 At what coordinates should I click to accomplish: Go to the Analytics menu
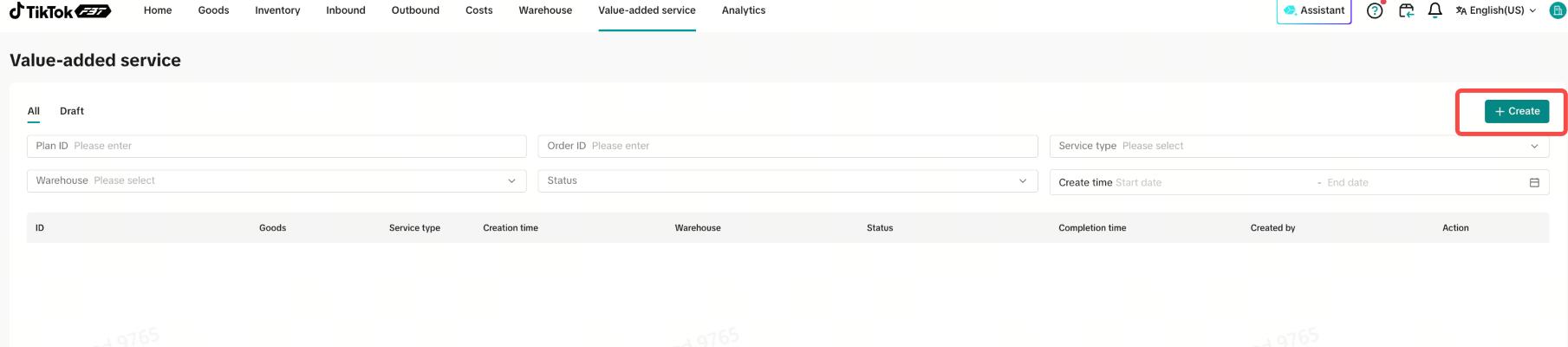(x=744, y=10)
